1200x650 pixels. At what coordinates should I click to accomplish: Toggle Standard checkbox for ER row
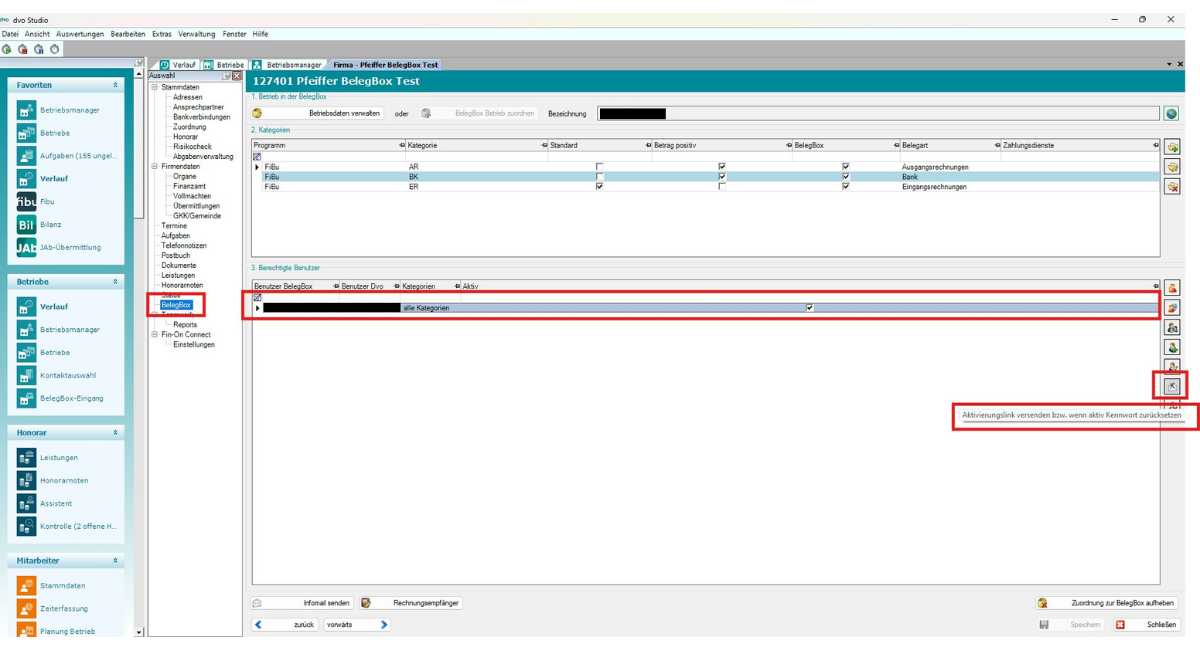pos(600,187)
